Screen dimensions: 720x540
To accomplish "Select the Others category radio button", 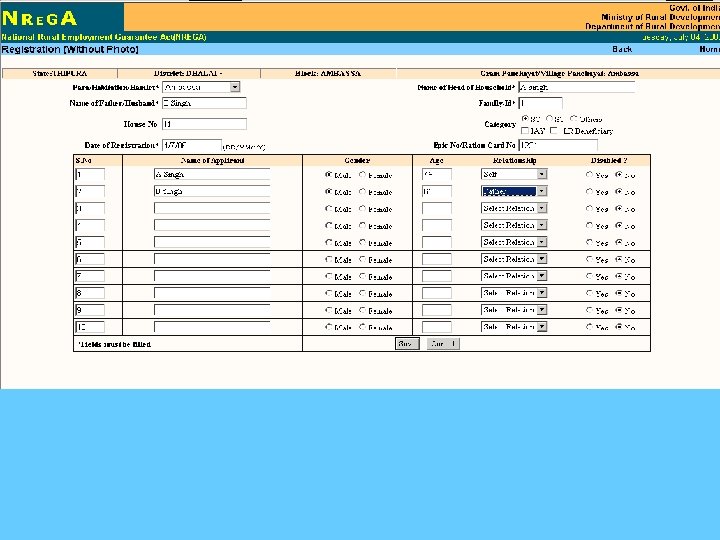I will 574,118.
